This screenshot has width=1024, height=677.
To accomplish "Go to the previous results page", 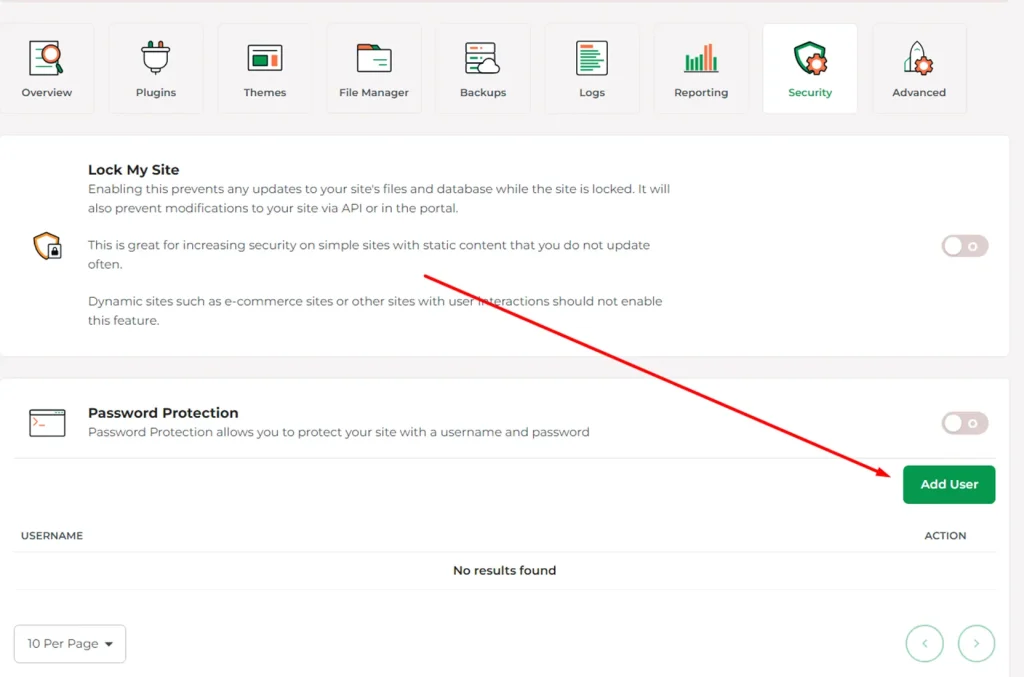I will [x=924, y=644].
